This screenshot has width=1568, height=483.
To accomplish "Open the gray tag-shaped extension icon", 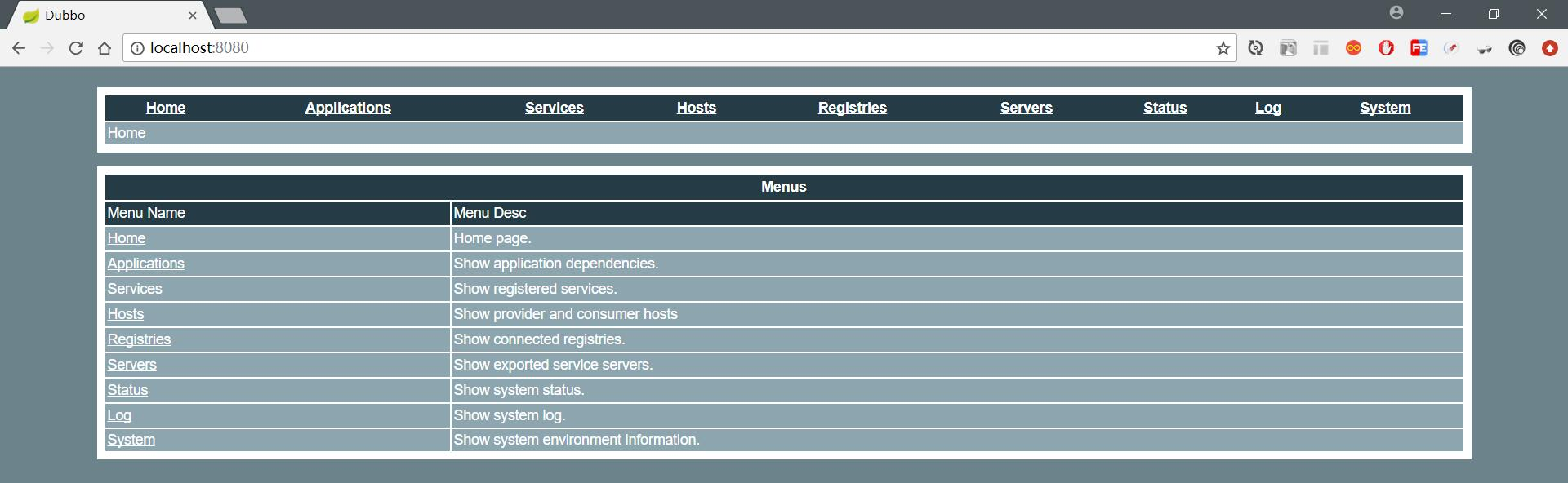I will [x=1289, y=48].
